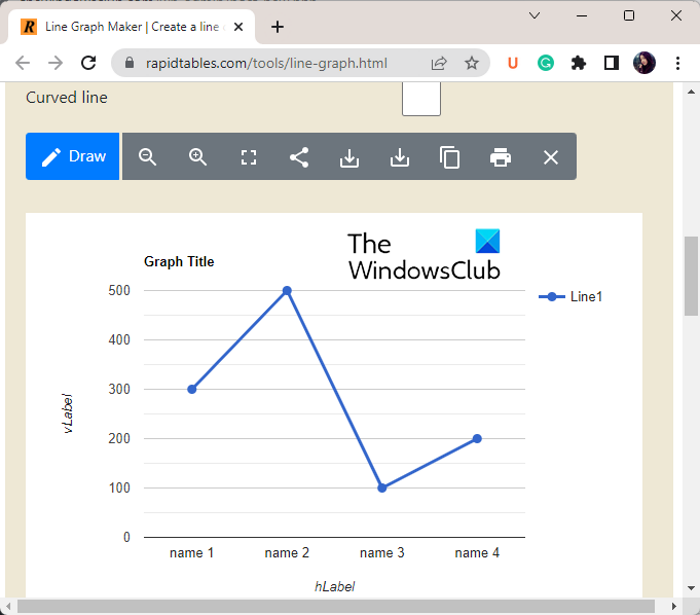Viewport: 700px width, 615px height.
Task: Share this page from the address bar
Action: coord(439,63)
